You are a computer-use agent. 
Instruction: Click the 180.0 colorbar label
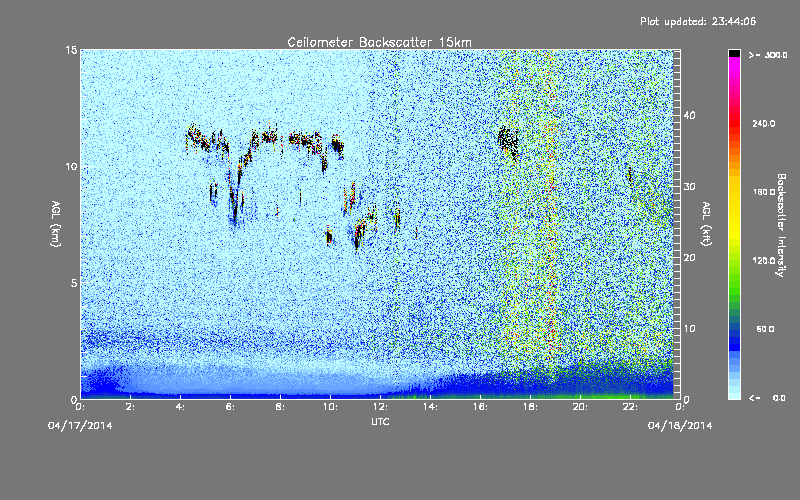click(x=764, y=192)
